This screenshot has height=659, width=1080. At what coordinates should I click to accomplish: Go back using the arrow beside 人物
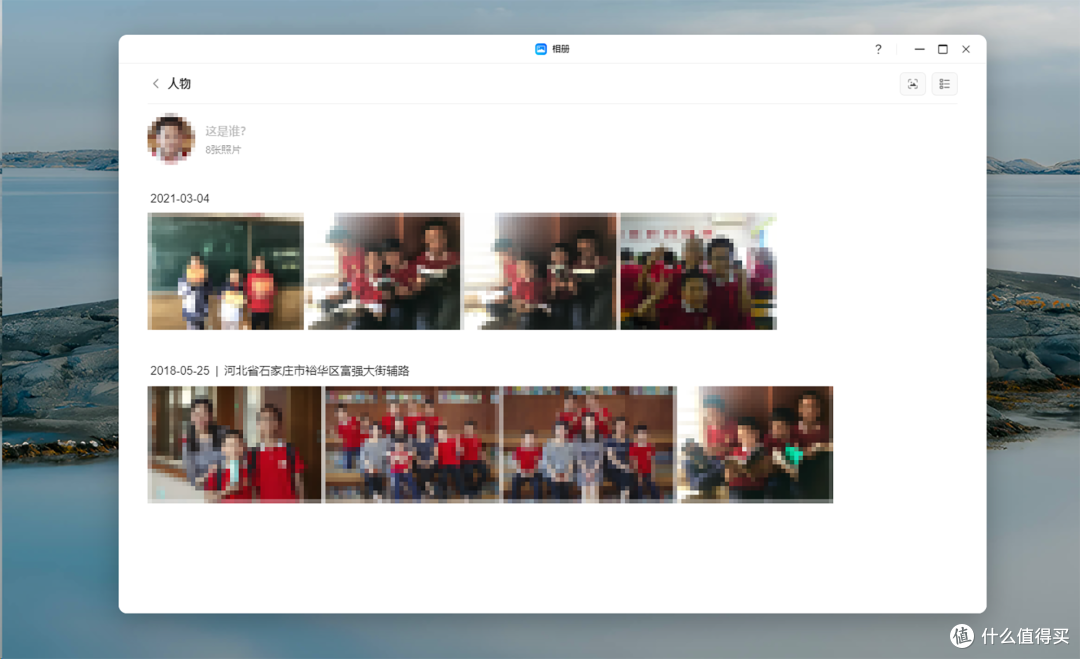156,83
